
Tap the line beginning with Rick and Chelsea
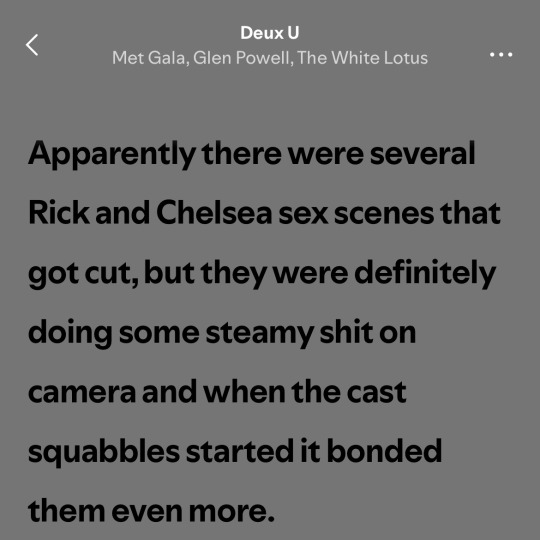[264, 213]
